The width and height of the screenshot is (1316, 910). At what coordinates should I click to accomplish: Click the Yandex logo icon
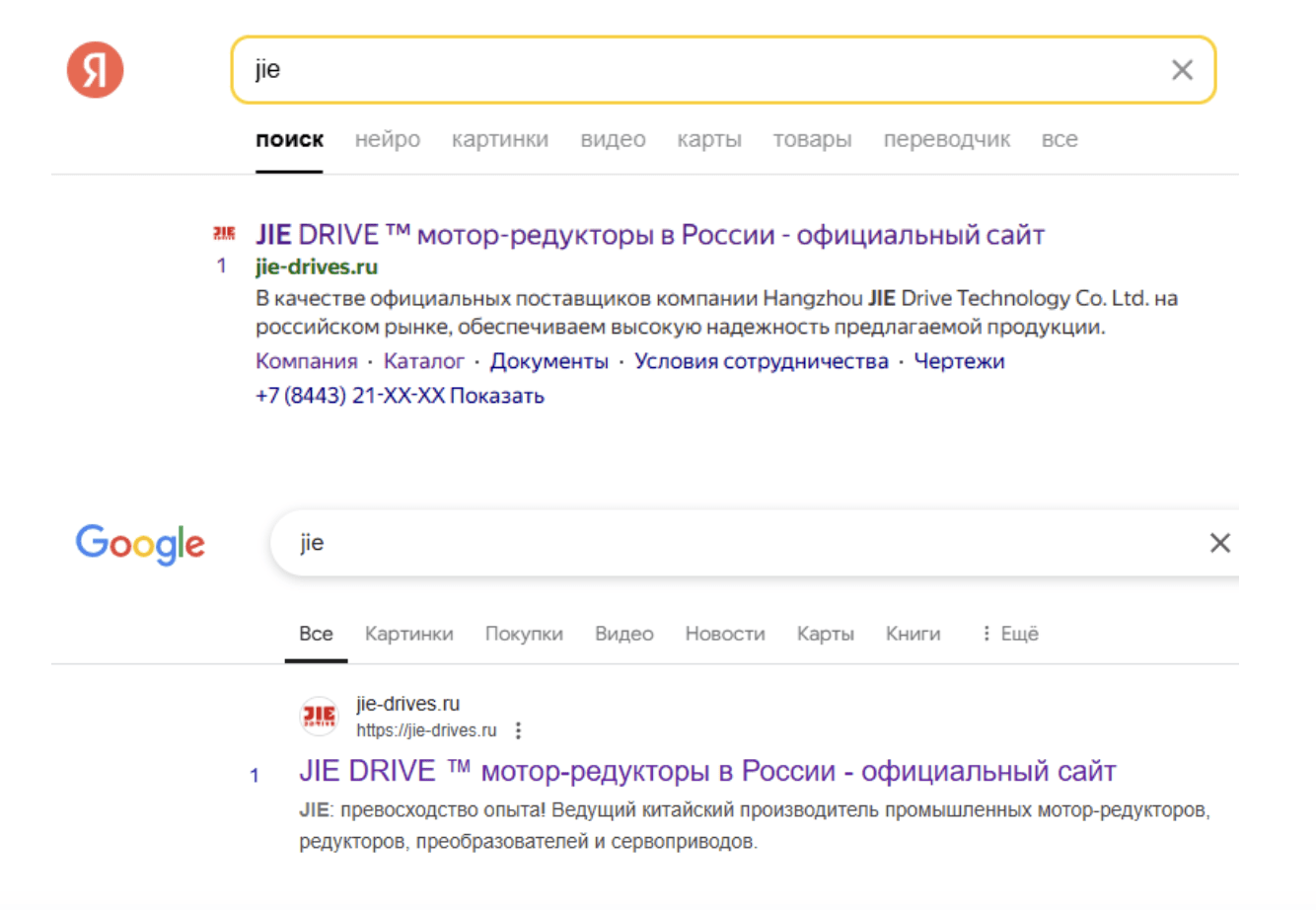coord(95,70)
